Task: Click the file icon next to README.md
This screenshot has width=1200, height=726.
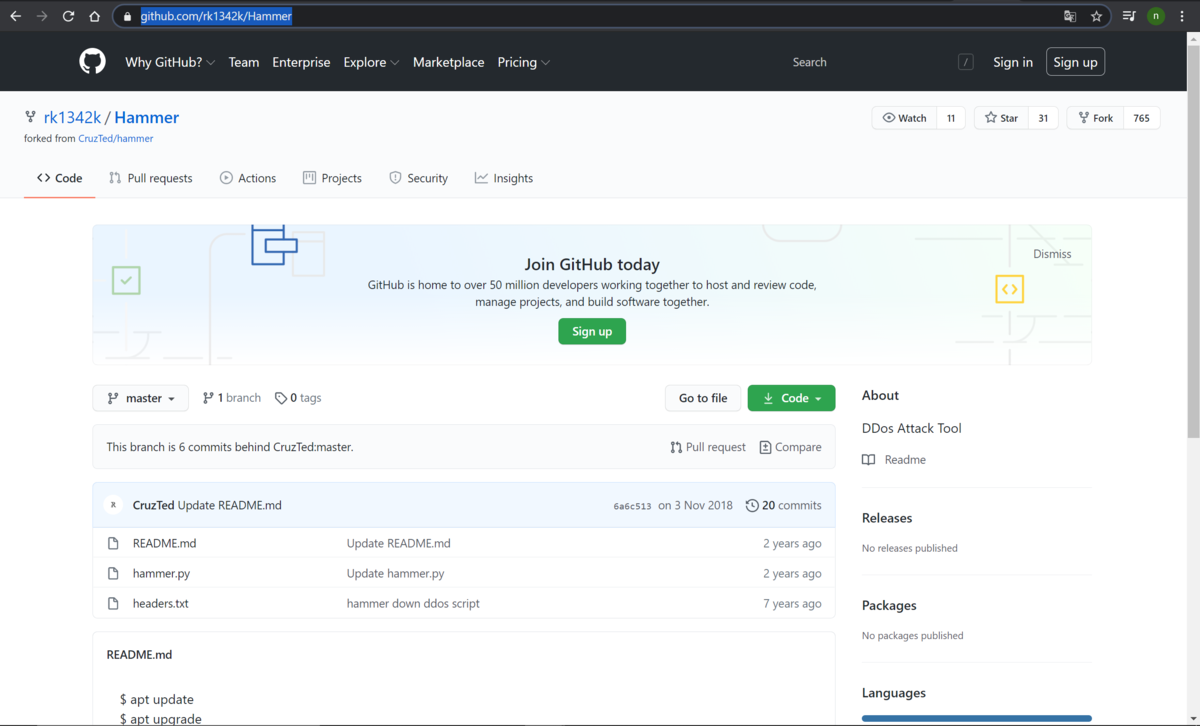Action: tap(114, 543)
